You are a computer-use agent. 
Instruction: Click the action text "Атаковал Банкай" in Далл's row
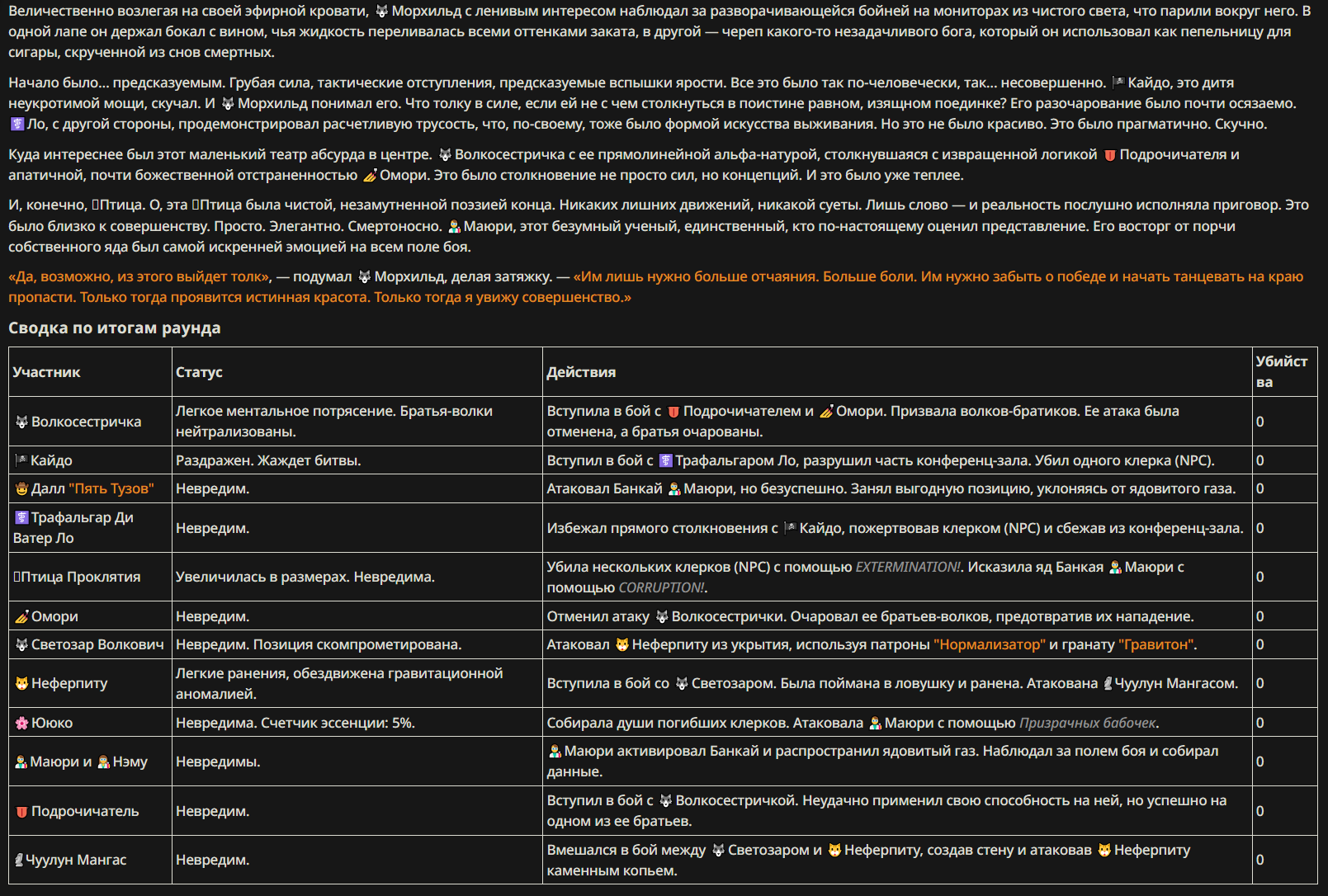click(604, 488)
